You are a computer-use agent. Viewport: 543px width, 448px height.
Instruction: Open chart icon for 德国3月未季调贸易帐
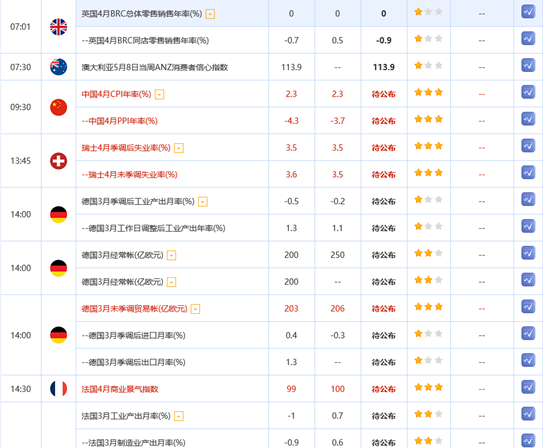point(528,307)
